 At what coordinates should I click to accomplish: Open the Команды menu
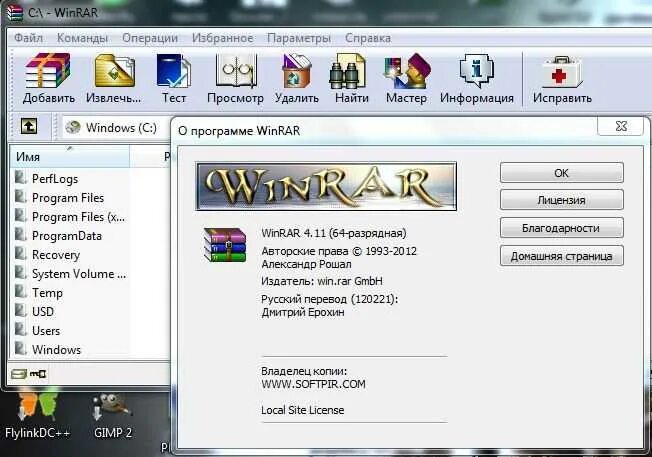pos(82,38)
